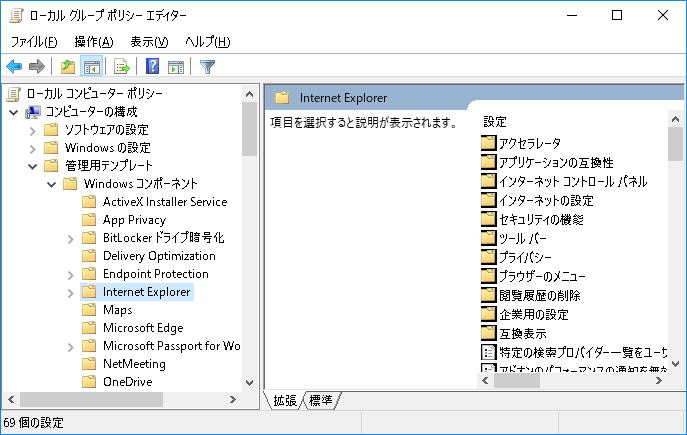Click the アクセラレータ folder icon
Screen dimensions: 687x435
(488, 143)
